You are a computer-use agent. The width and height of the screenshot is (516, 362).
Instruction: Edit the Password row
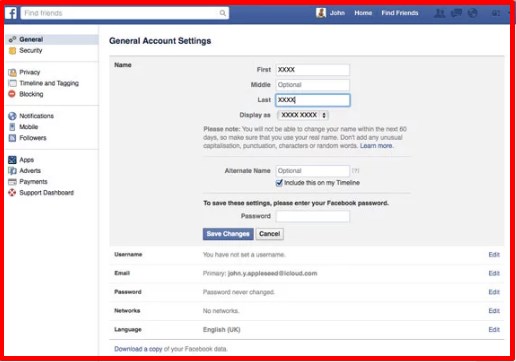pos(494,292)
